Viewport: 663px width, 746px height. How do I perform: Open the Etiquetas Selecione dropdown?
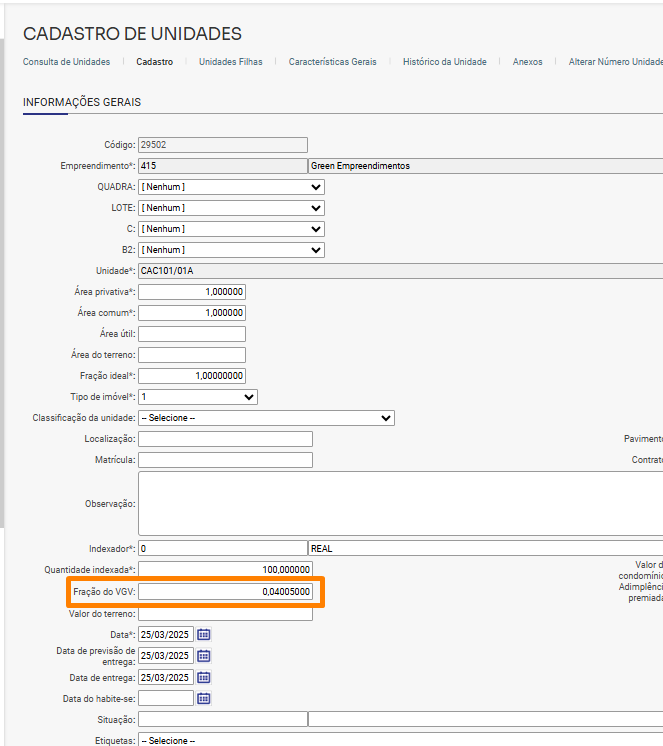(400, 740)
